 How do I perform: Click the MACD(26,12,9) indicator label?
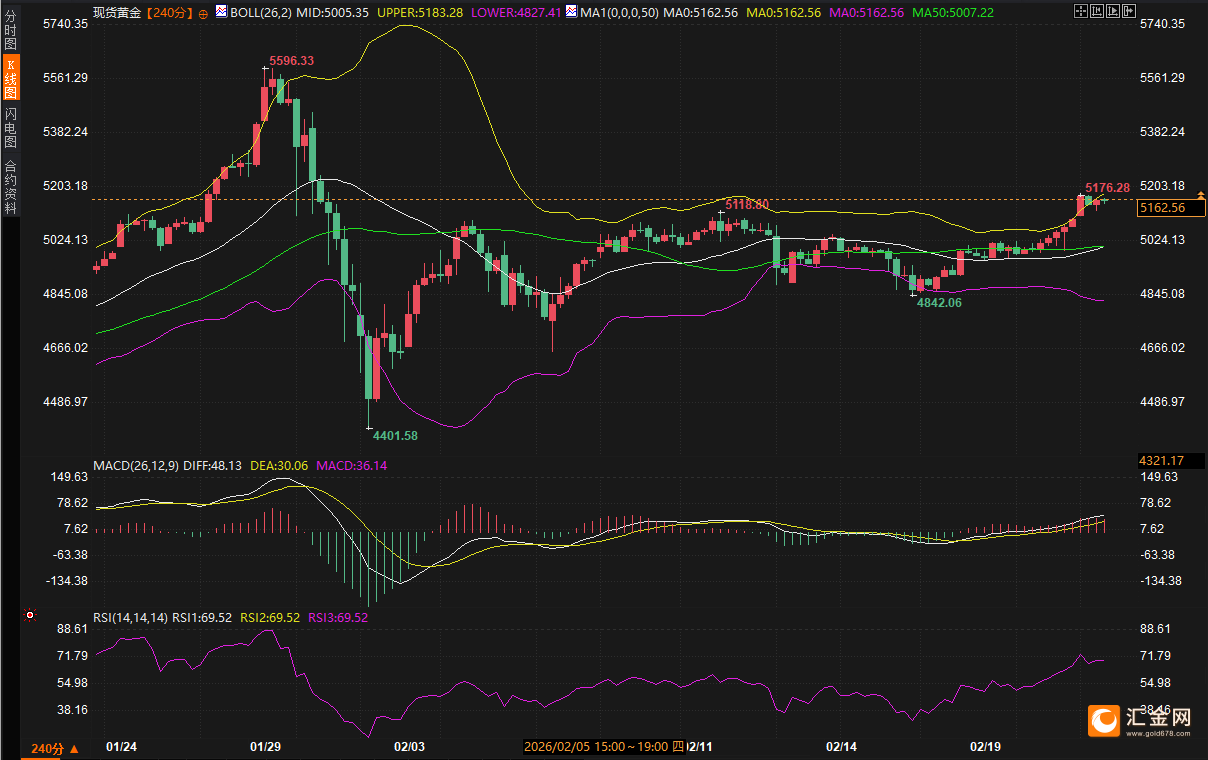click(x=136, y=466)
